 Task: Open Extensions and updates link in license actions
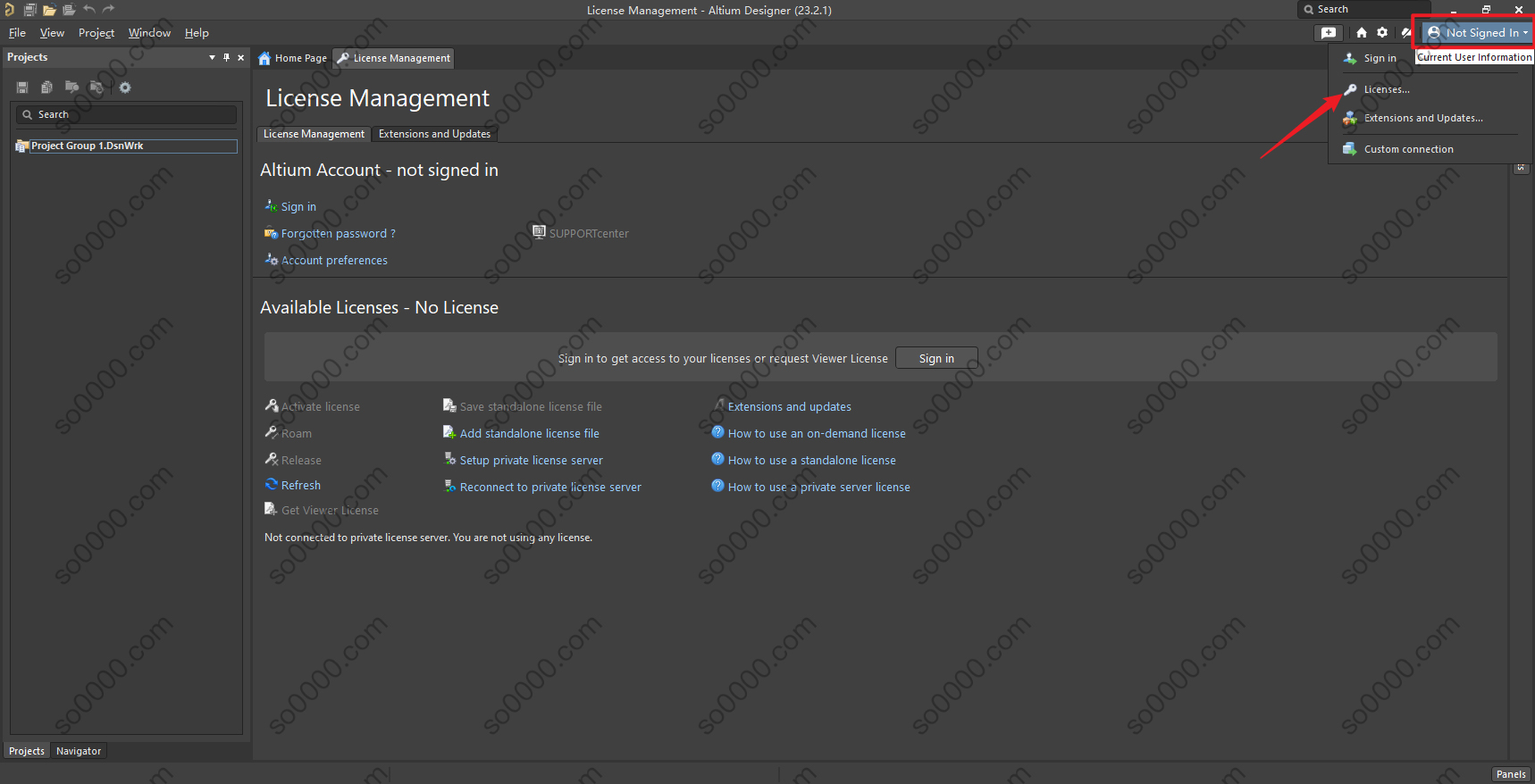click(x=789, y=406)
